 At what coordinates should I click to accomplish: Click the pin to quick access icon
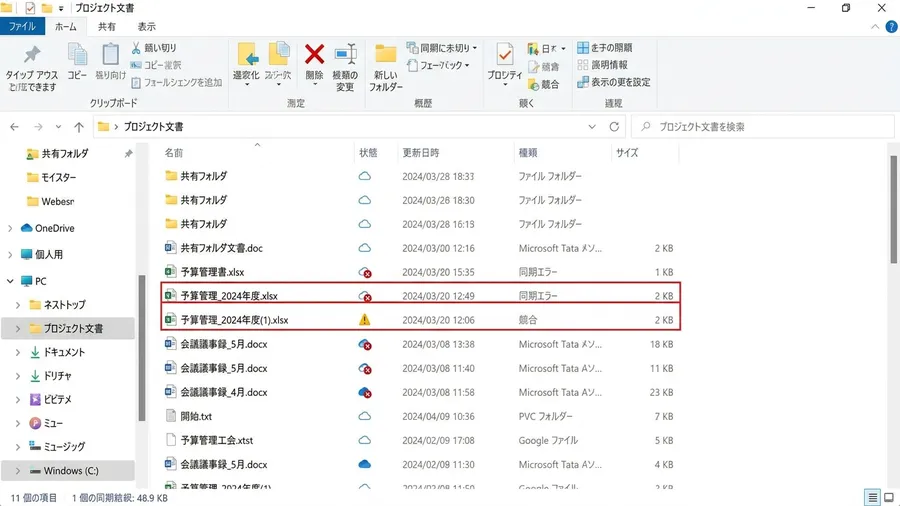pyautogui.click(x=32, y=55)
